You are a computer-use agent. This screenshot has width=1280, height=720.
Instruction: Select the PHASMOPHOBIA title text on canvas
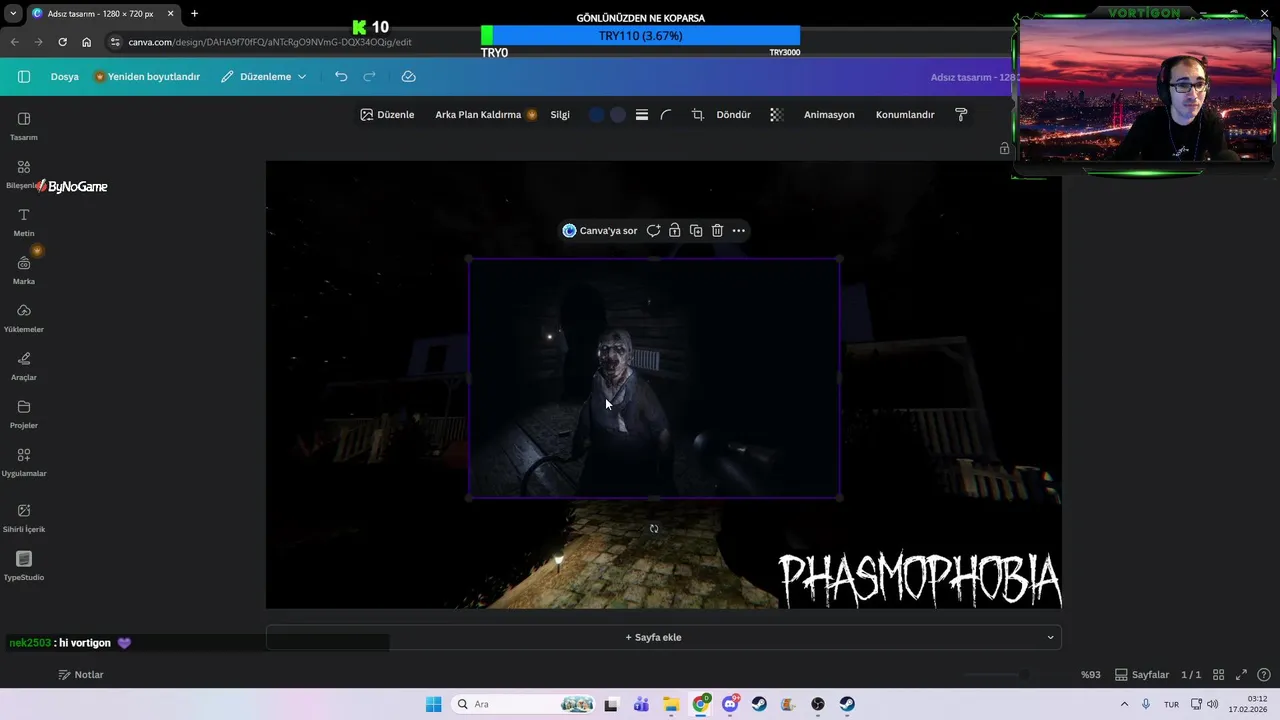919,579
